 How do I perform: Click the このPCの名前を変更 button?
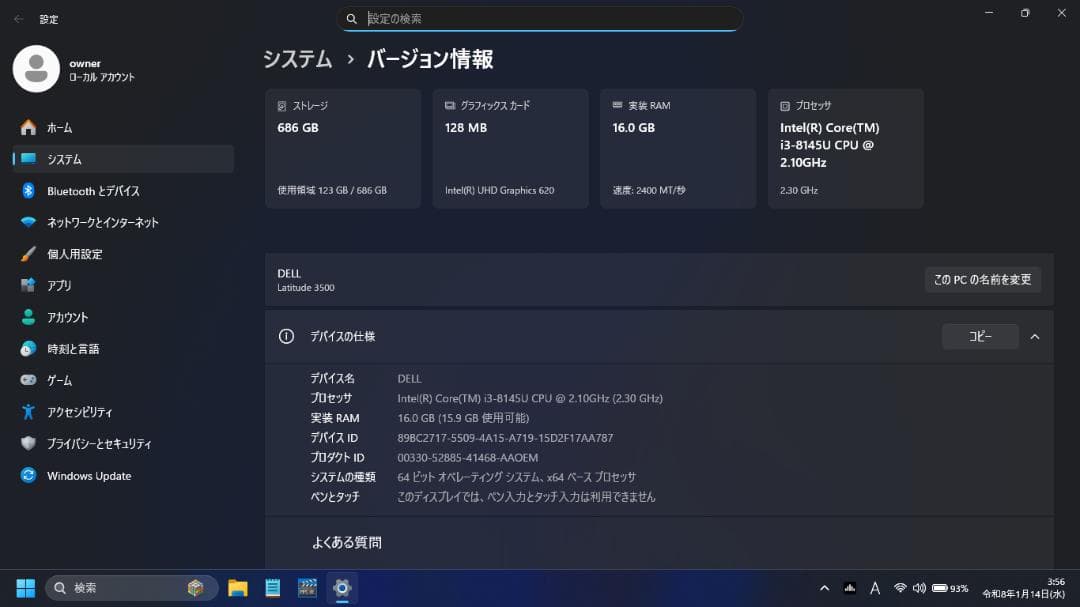pos(982,280)
